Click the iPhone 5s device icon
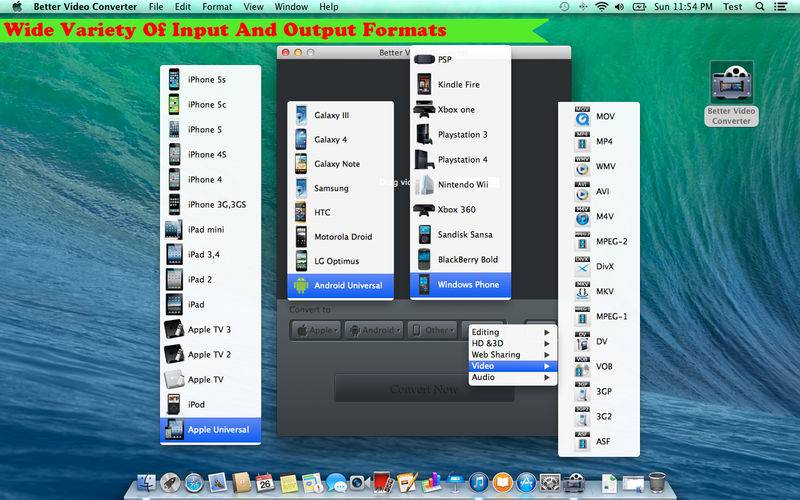 point(174,79)
